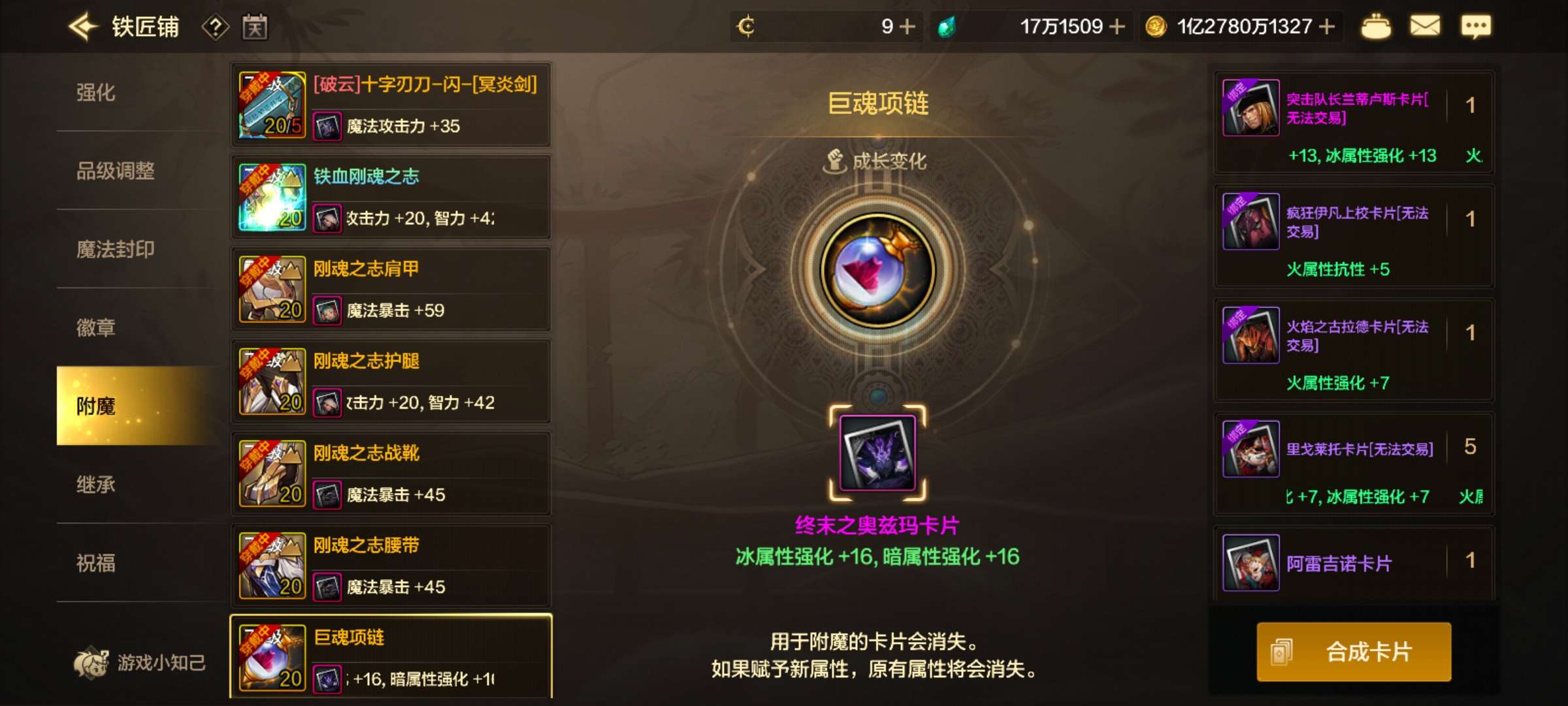This screenshot has width=1568, height=706.
Task: Select the 铁血刚魂之志 equipment entry
Action: (x=391, y=197)
